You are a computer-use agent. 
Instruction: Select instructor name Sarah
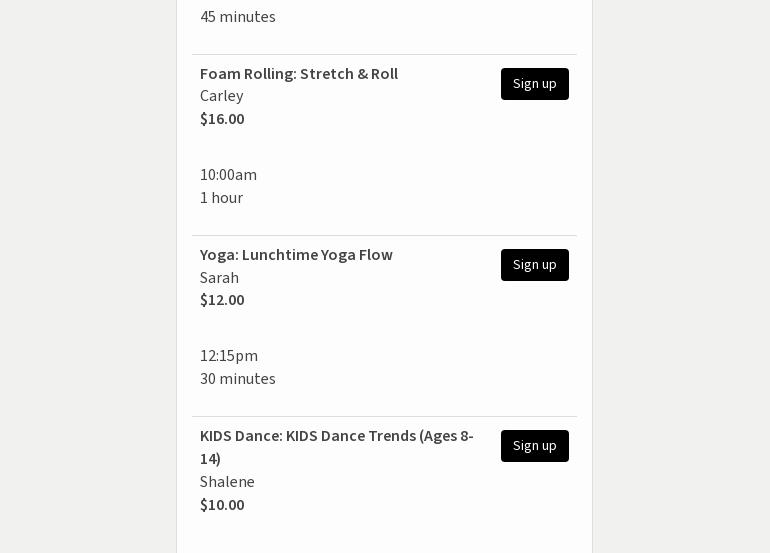tap(219, 278)
